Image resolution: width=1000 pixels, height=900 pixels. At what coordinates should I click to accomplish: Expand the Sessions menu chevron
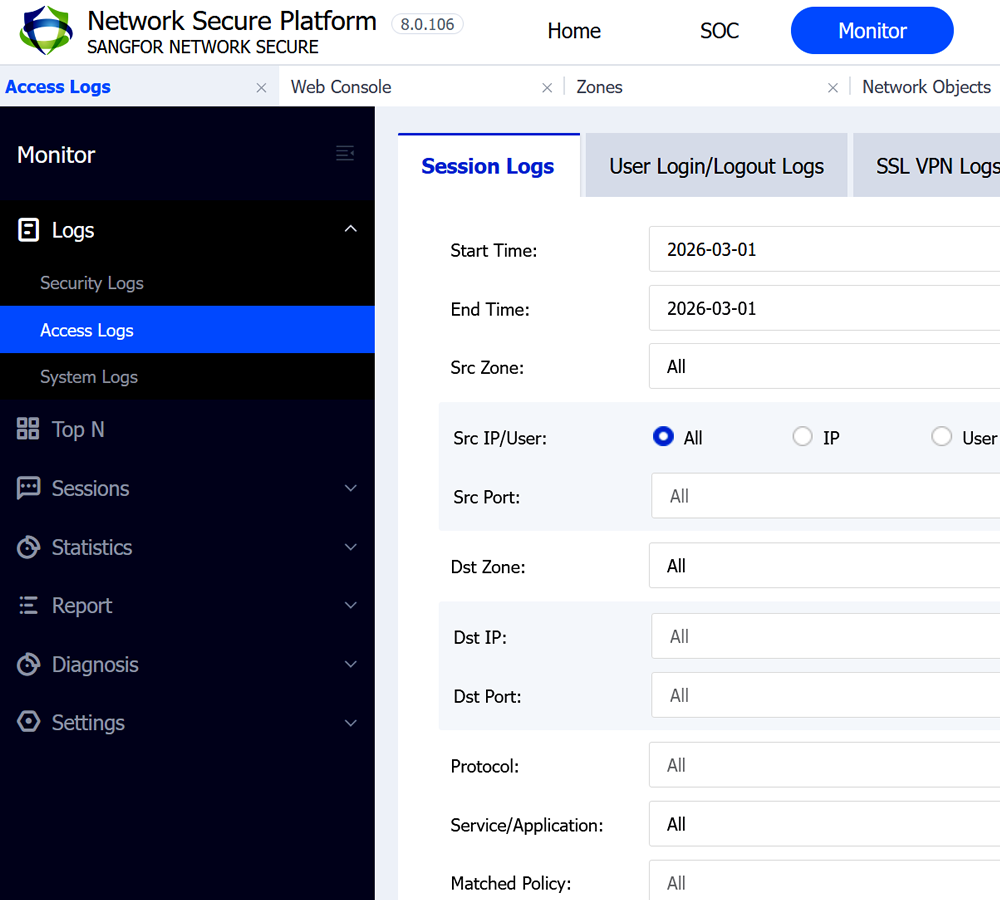point(350,488)
